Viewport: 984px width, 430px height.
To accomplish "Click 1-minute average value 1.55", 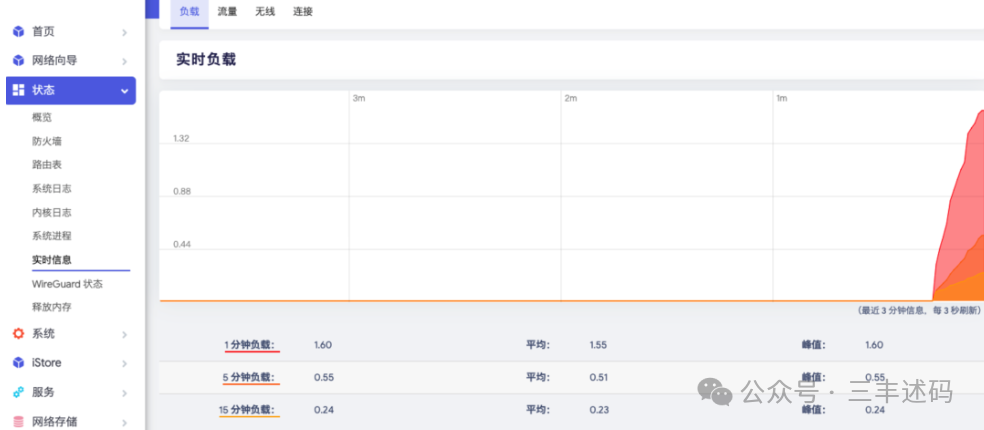I will pos(599,345).
